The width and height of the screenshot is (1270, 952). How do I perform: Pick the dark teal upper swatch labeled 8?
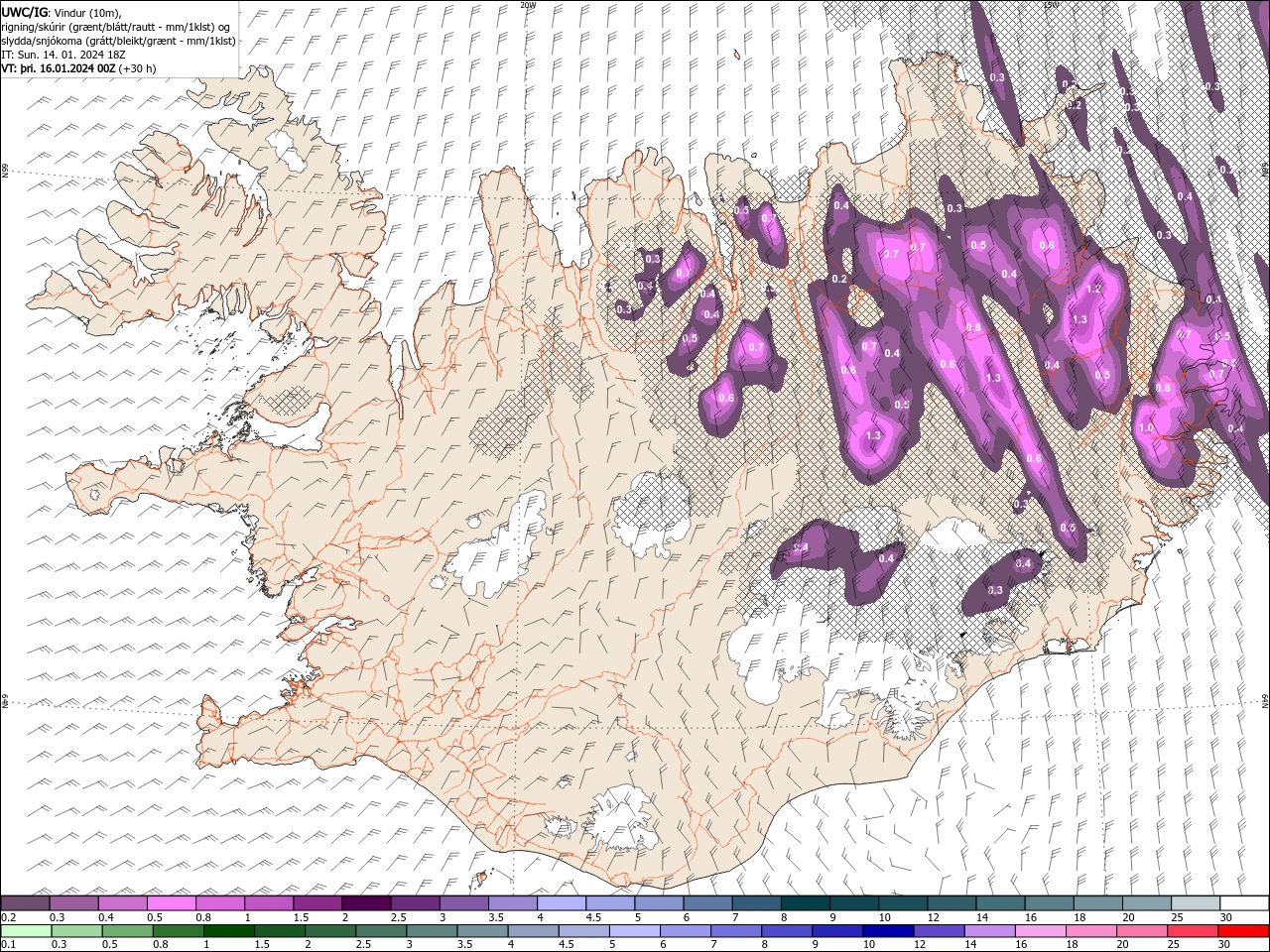806,903
